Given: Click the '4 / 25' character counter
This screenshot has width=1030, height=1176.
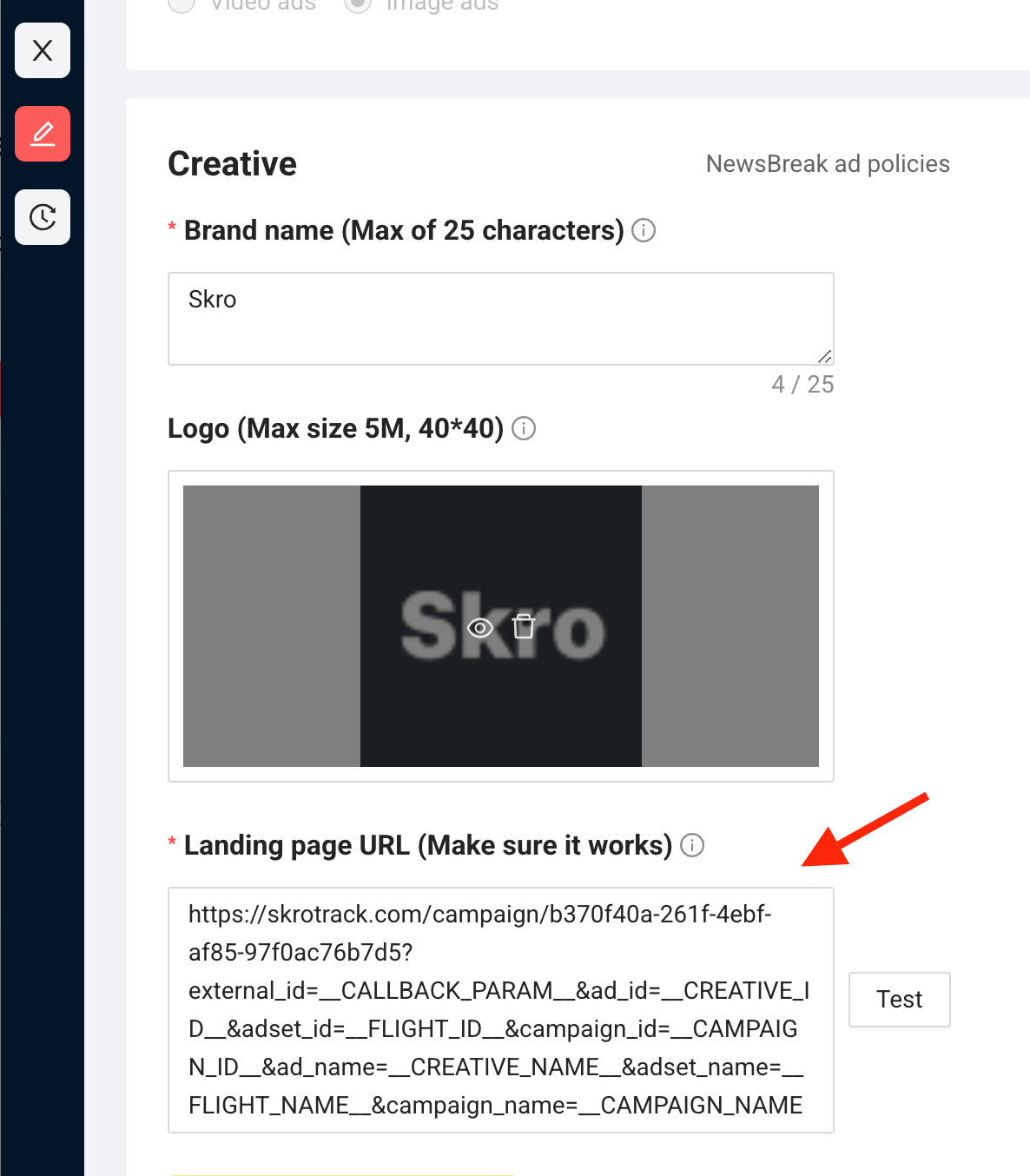Looking at the screenshot, I should pos(802,385).
